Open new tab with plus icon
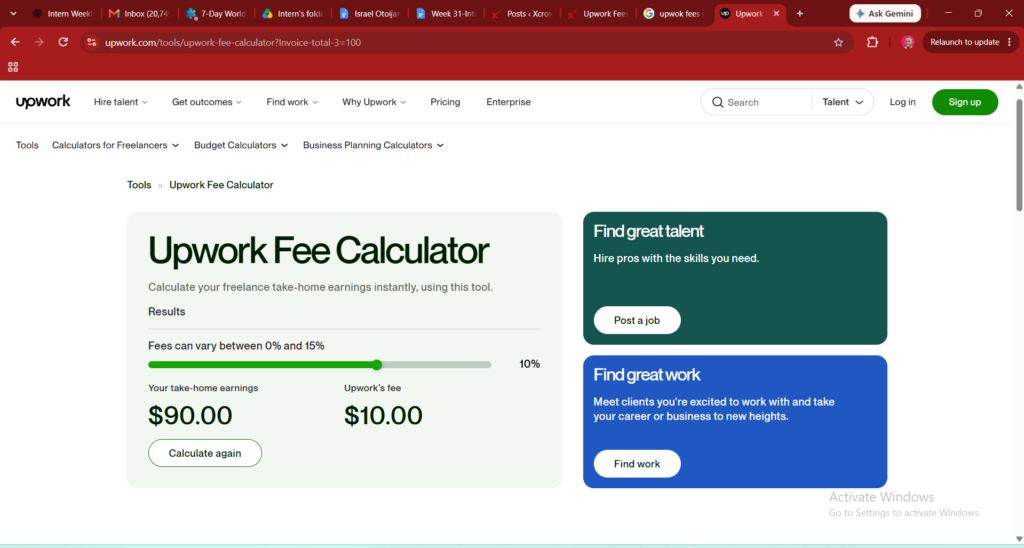The image size is (1024, 548). (799, 13)
